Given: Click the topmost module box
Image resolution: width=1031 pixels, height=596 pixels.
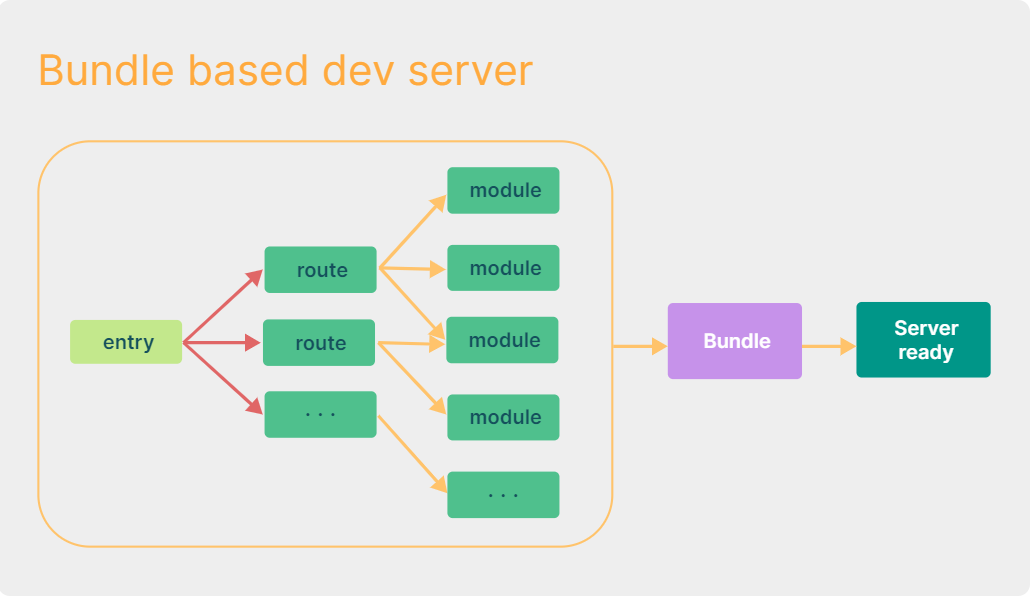Looking at the screenshot, I should pyautogui.click(x=503, y=190).
